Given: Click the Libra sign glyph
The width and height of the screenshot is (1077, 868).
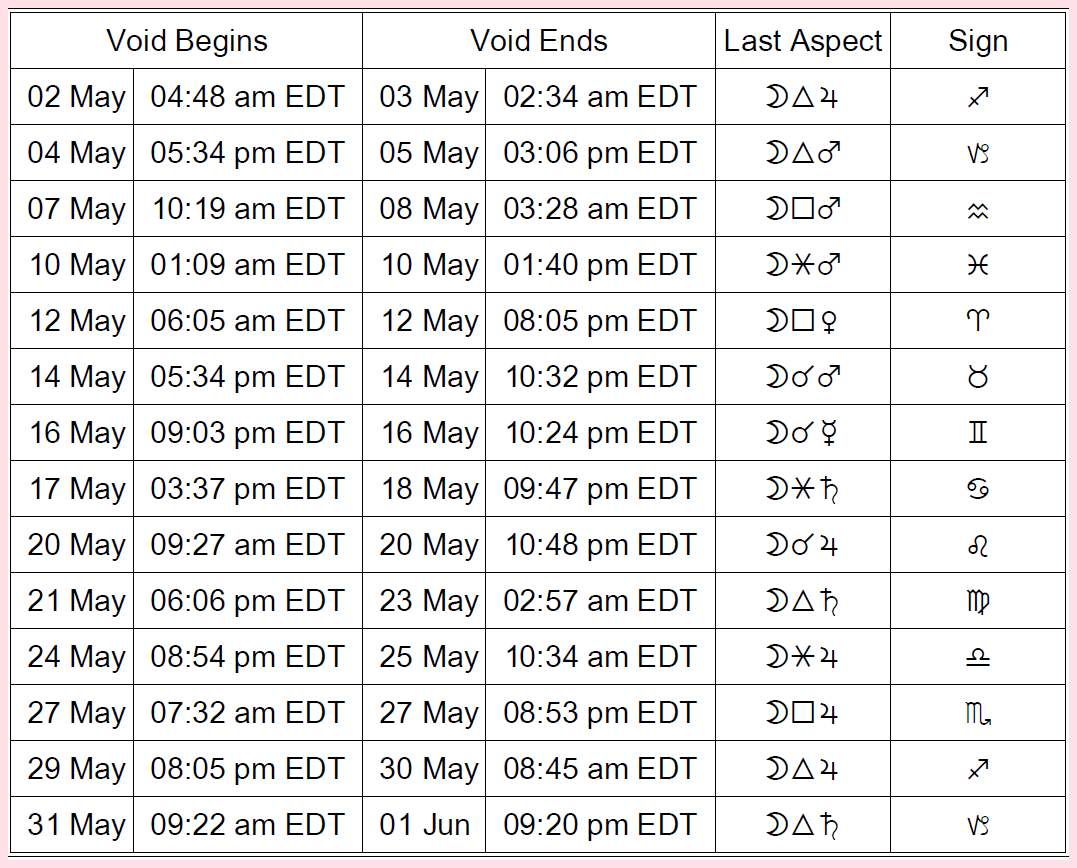Looking at the screenshot, I should [978, 657].
